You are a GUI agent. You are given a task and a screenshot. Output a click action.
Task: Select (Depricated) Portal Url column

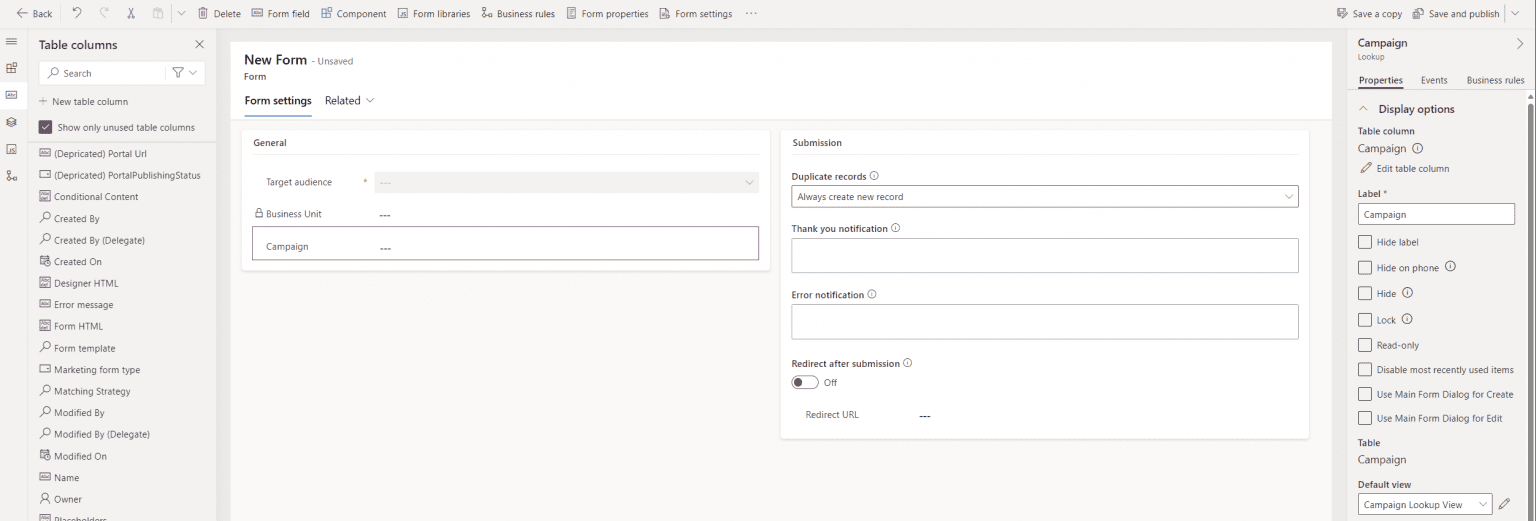click(x=93, y=154)
